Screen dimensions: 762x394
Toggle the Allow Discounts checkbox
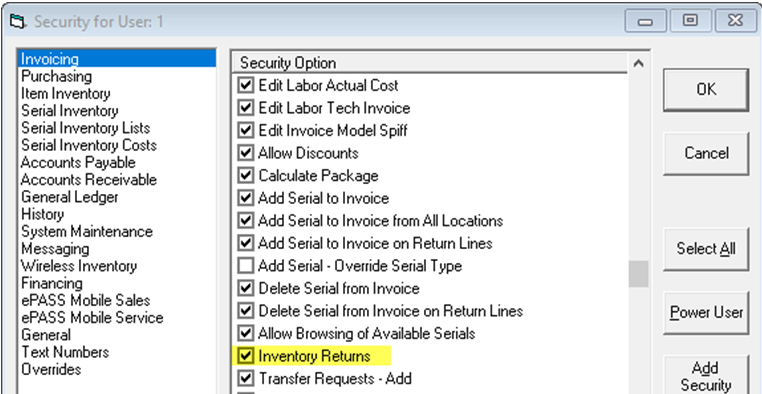coord(246,153)
